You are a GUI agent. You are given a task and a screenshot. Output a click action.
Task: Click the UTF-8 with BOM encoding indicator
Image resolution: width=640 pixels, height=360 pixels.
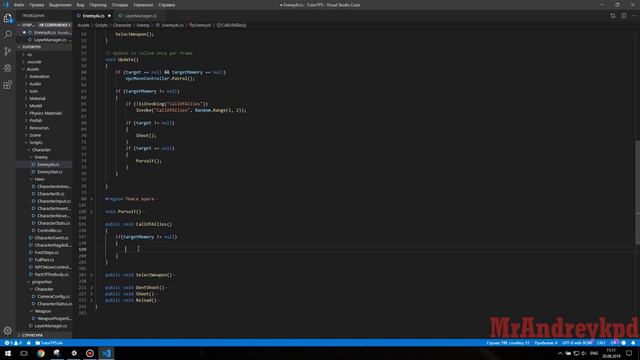[x=577, y=343]
